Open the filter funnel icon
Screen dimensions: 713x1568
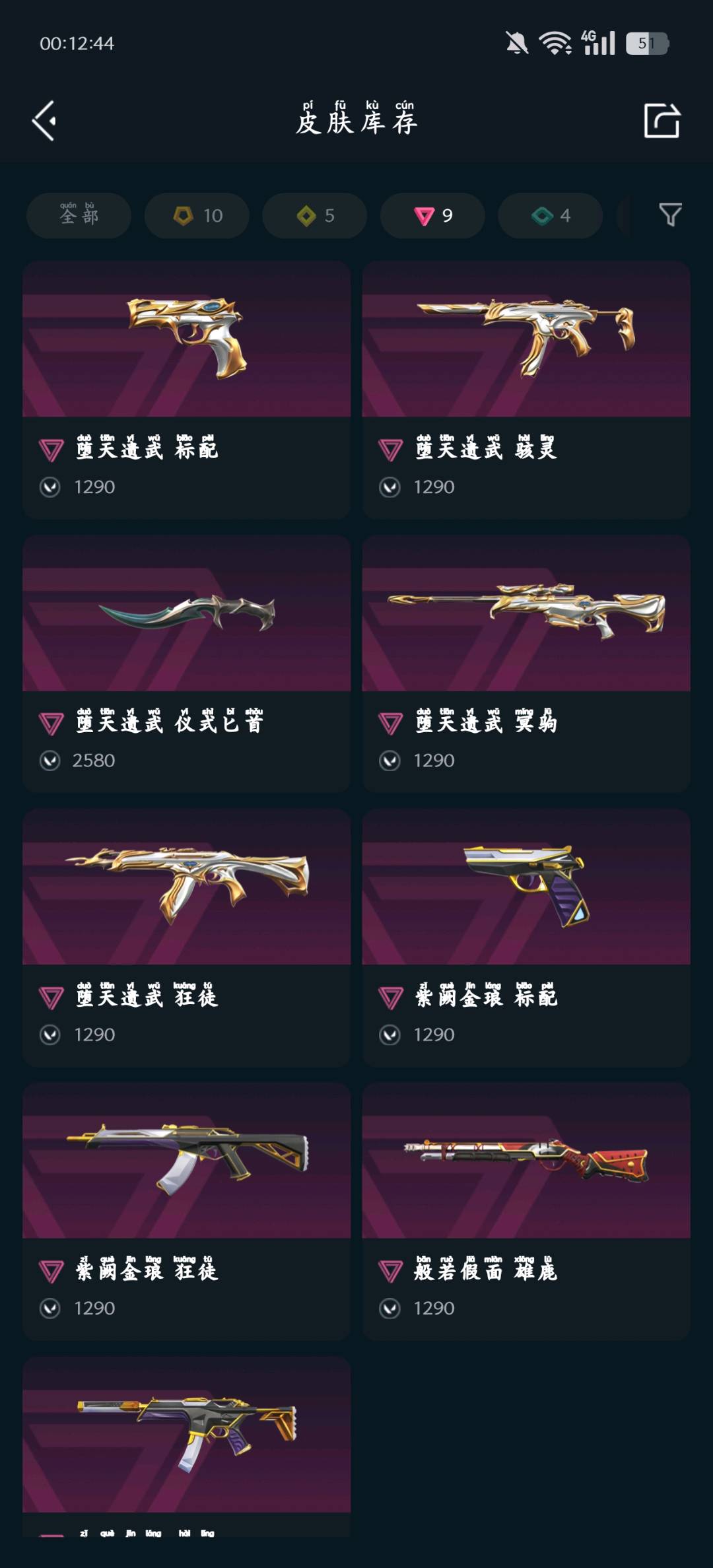coord(670,215)
